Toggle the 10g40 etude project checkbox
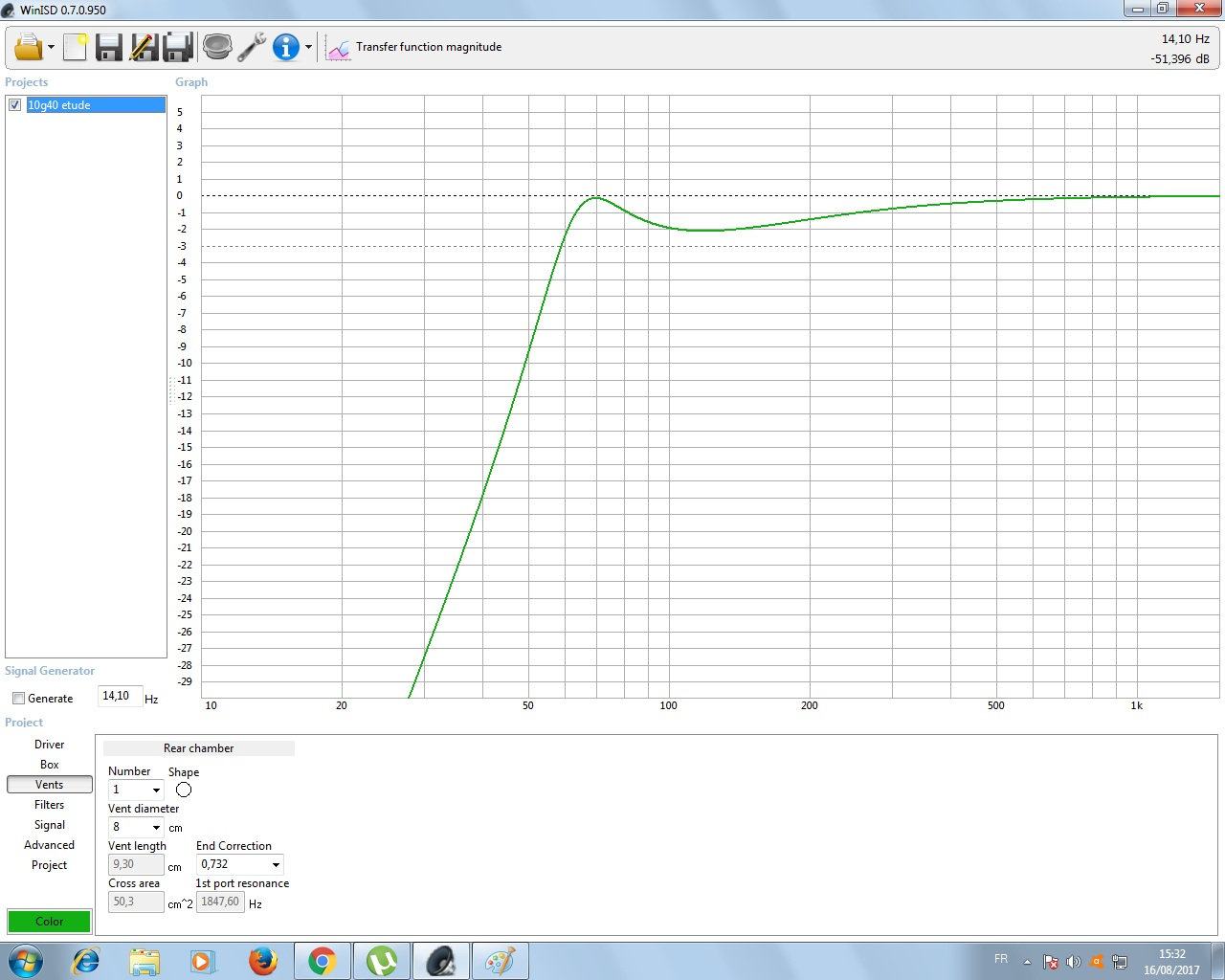The height and width of the screenshot is (980, 1225). click(15, 105)
